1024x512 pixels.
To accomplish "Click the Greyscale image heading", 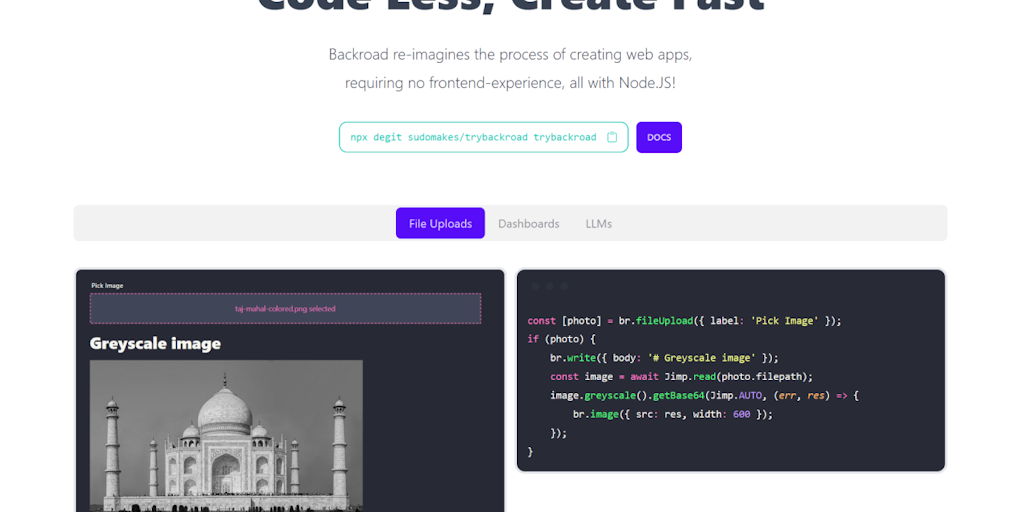I will coord(155,343).
